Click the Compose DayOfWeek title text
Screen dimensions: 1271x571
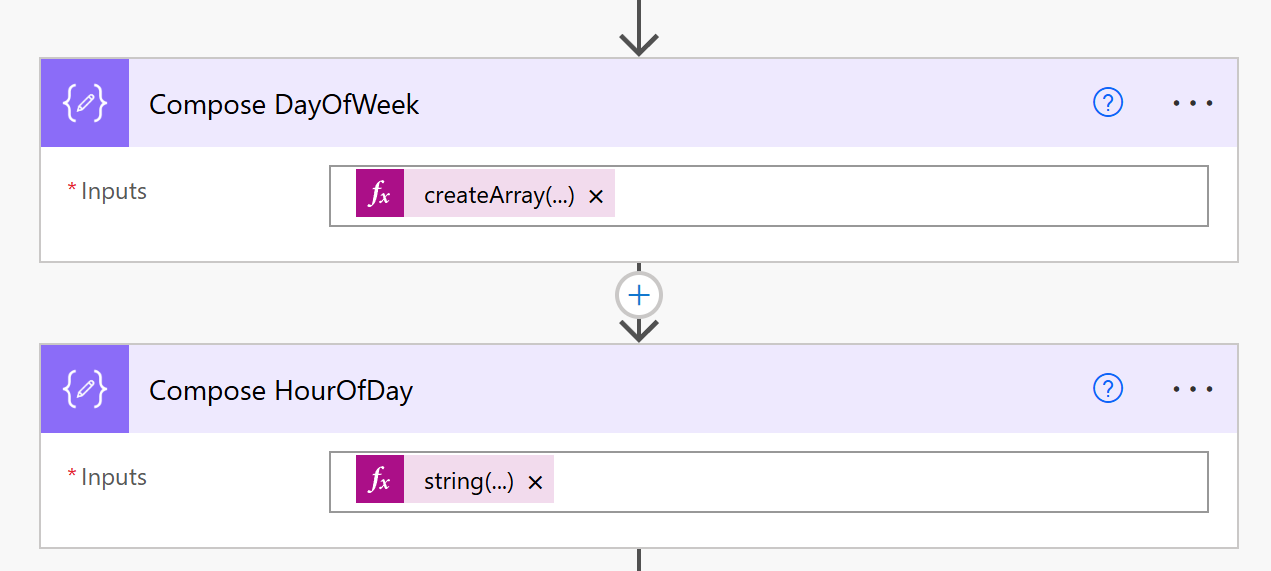coord(284,105)
